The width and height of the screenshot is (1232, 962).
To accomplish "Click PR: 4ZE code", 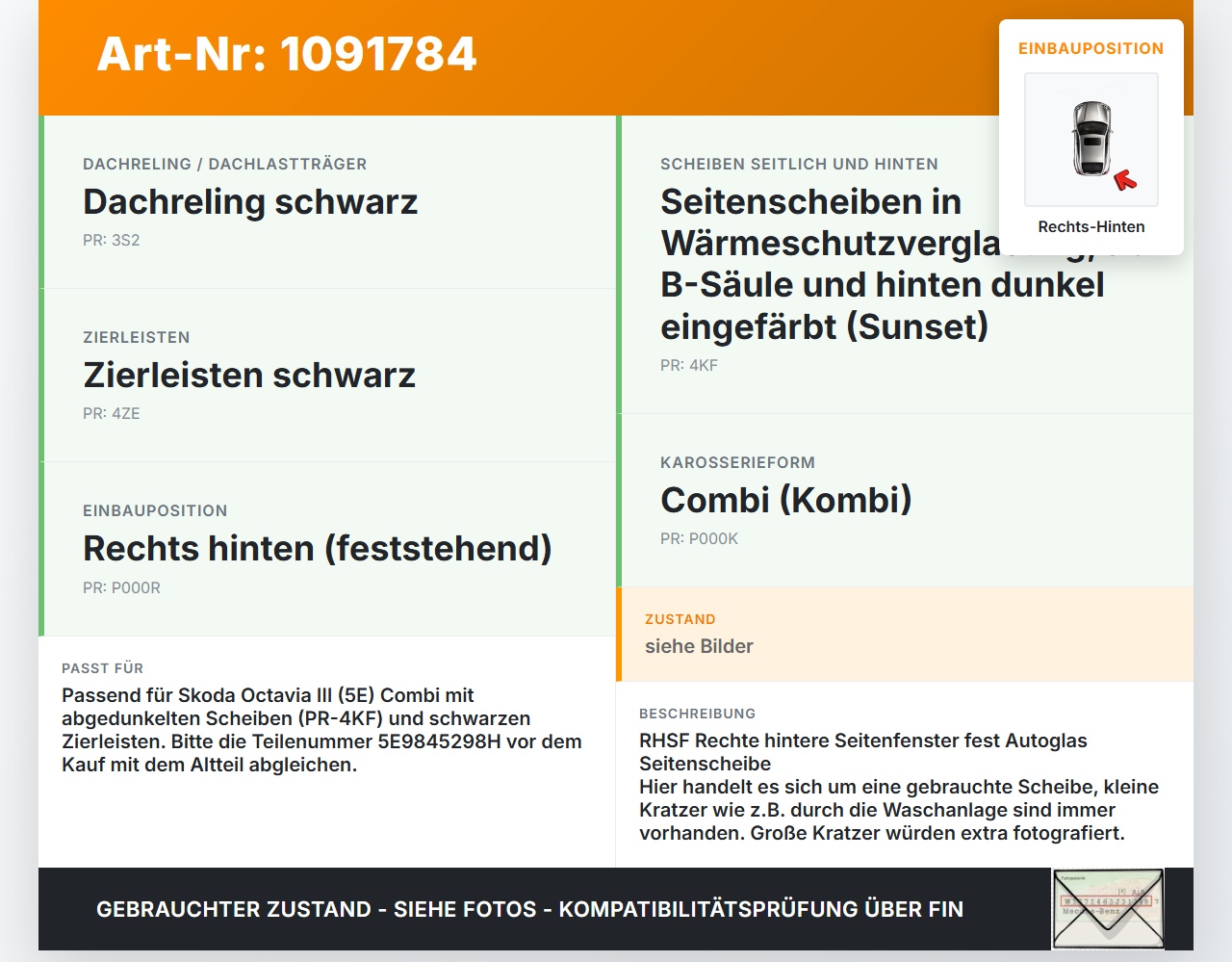I will 112,414.
